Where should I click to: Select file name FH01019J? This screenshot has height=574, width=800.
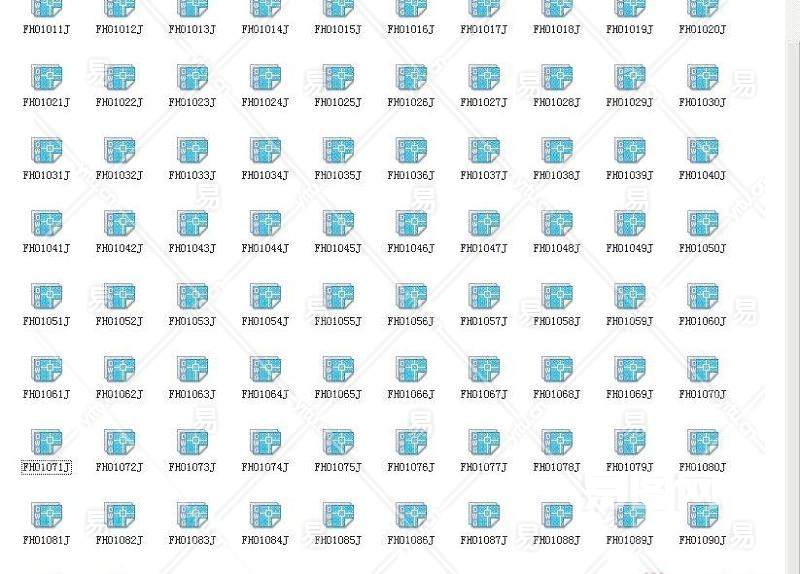click(630, 30)
